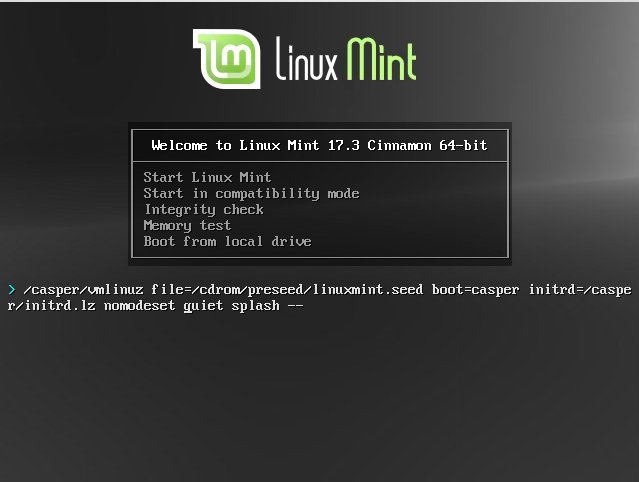639x482 pixels.
Task: Click the white 'Linux' word in logo
Action: point(306,59)
